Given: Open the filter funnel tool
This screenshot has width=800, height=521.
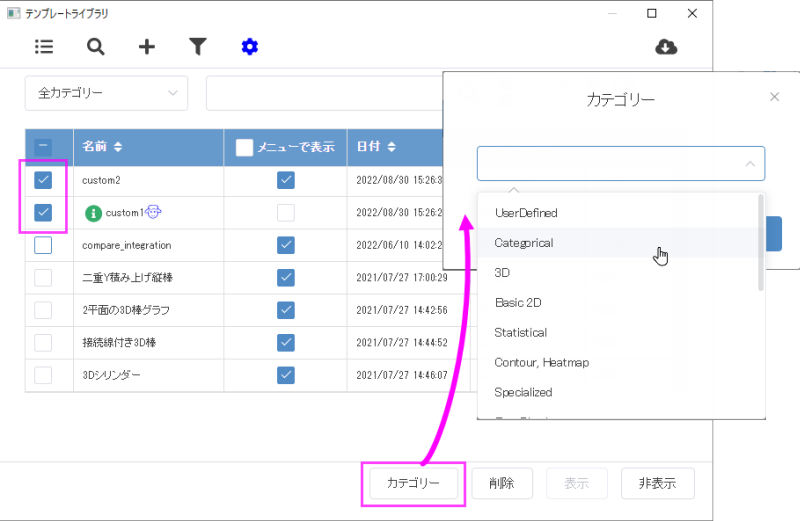Looking at the screenshot, I should click(x=198, y=47).
